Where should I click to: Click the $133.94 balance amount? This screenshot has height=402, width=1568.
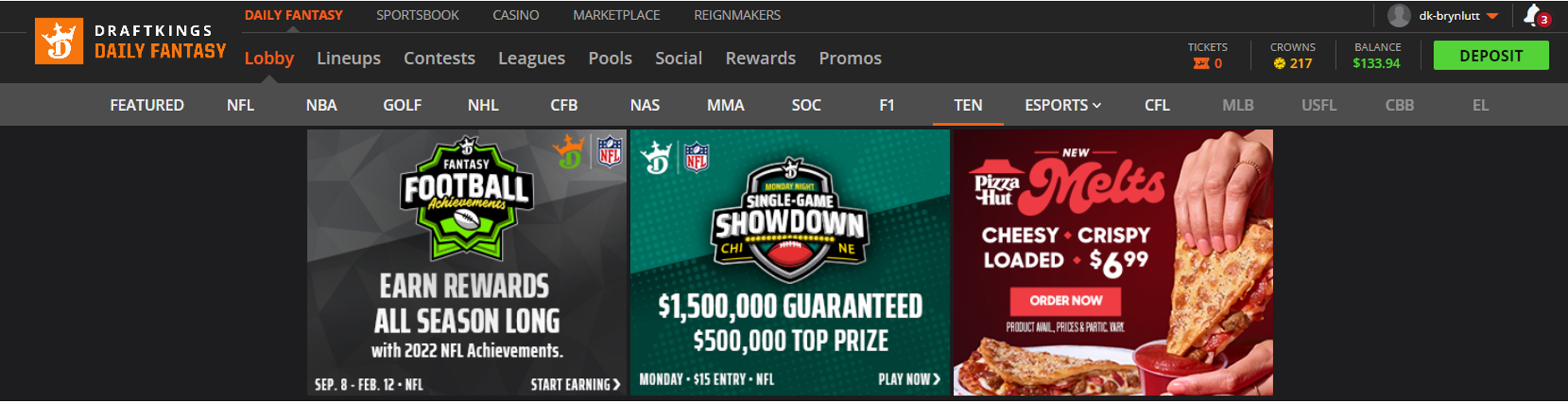point(1376,64)
